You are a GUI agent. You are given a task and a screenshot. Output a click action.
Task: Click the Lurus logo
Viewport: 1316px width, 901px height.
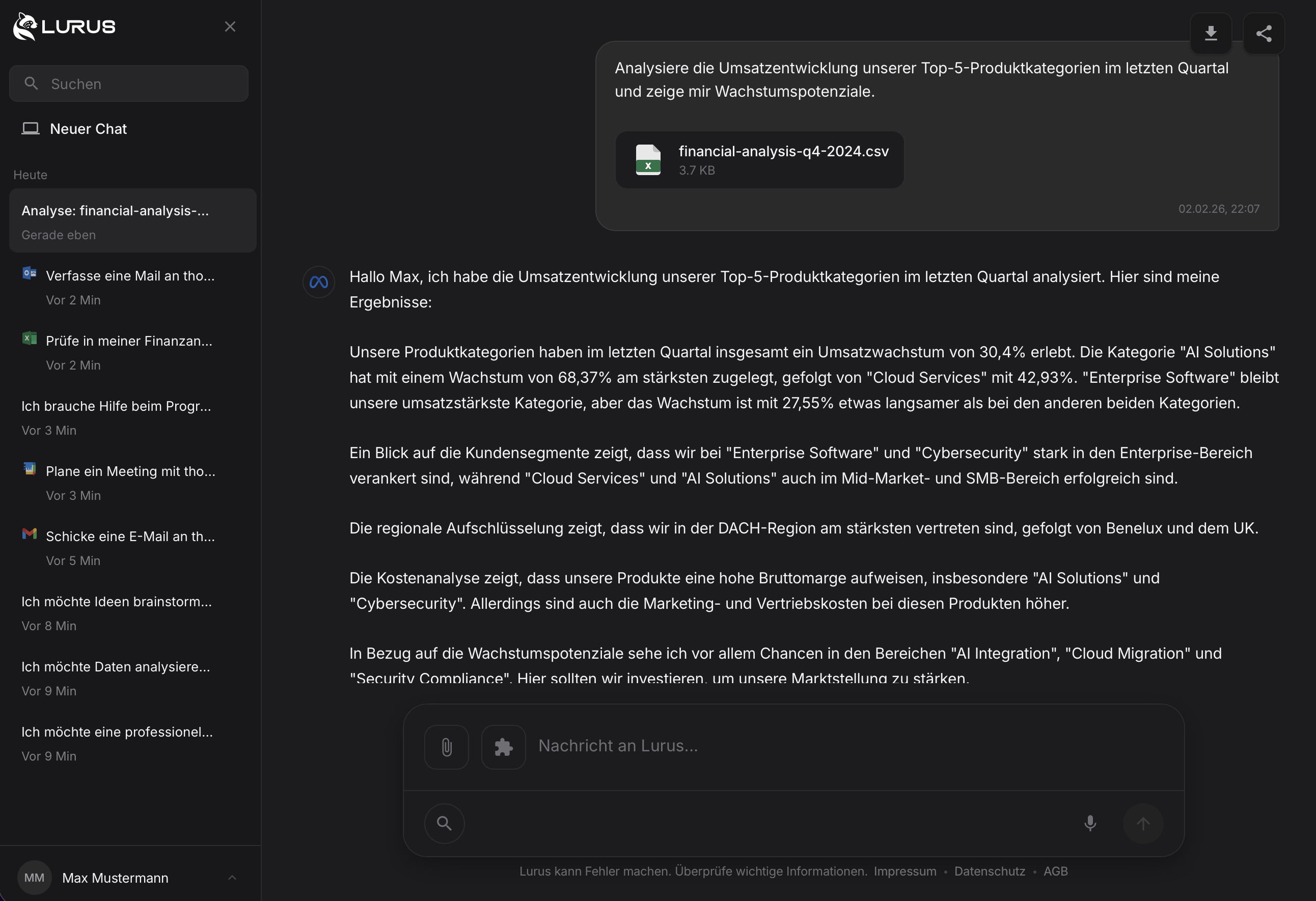64,26
